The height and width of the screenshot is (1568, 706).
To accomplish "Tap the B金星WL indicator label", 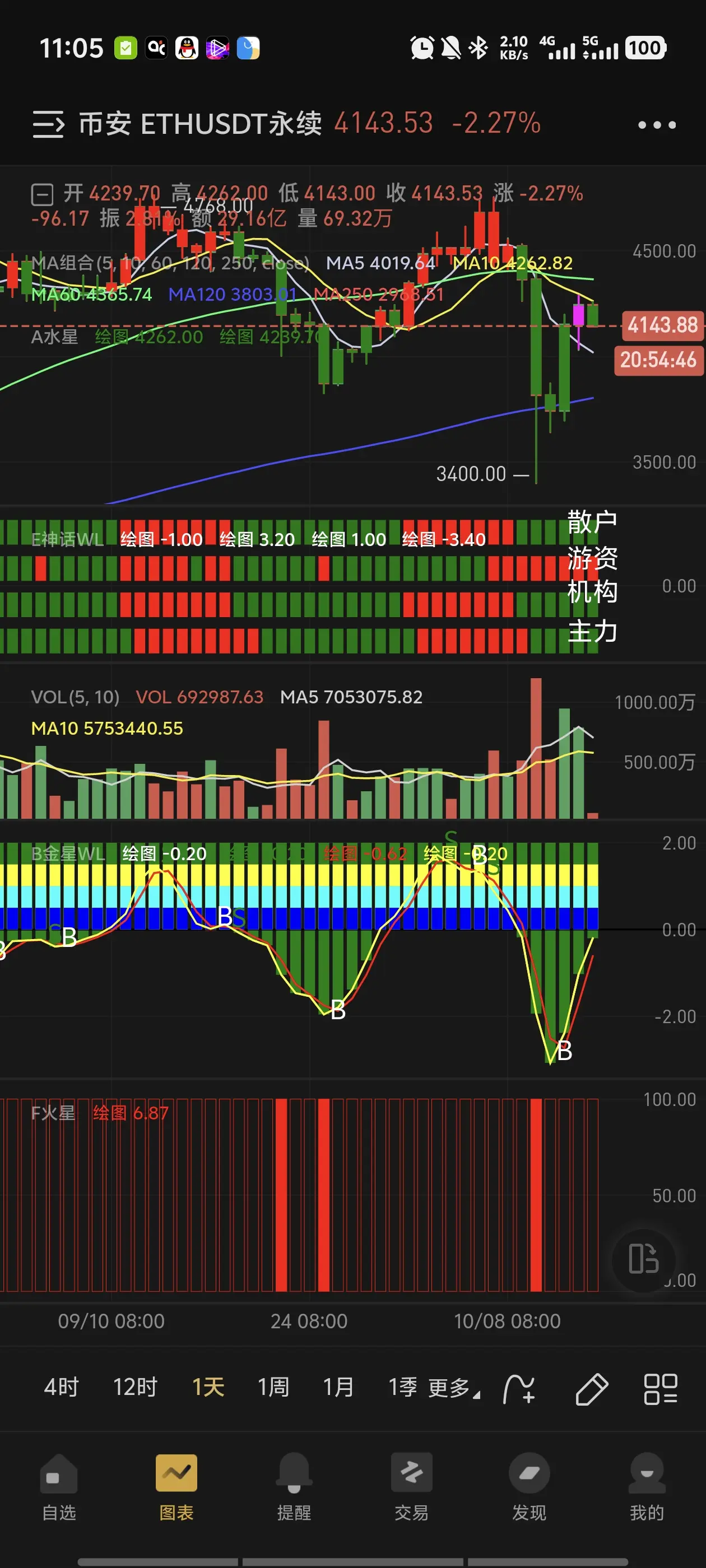I will [x=68, y=853].
